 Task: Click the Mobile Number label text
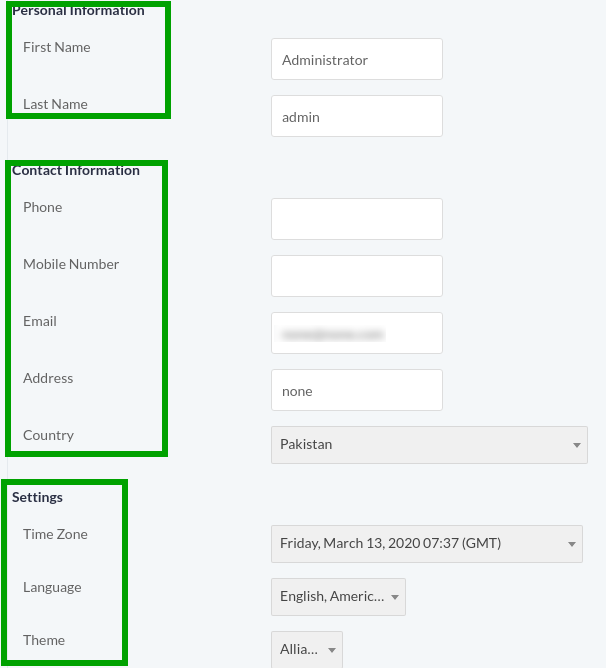[x=71, y=264]
